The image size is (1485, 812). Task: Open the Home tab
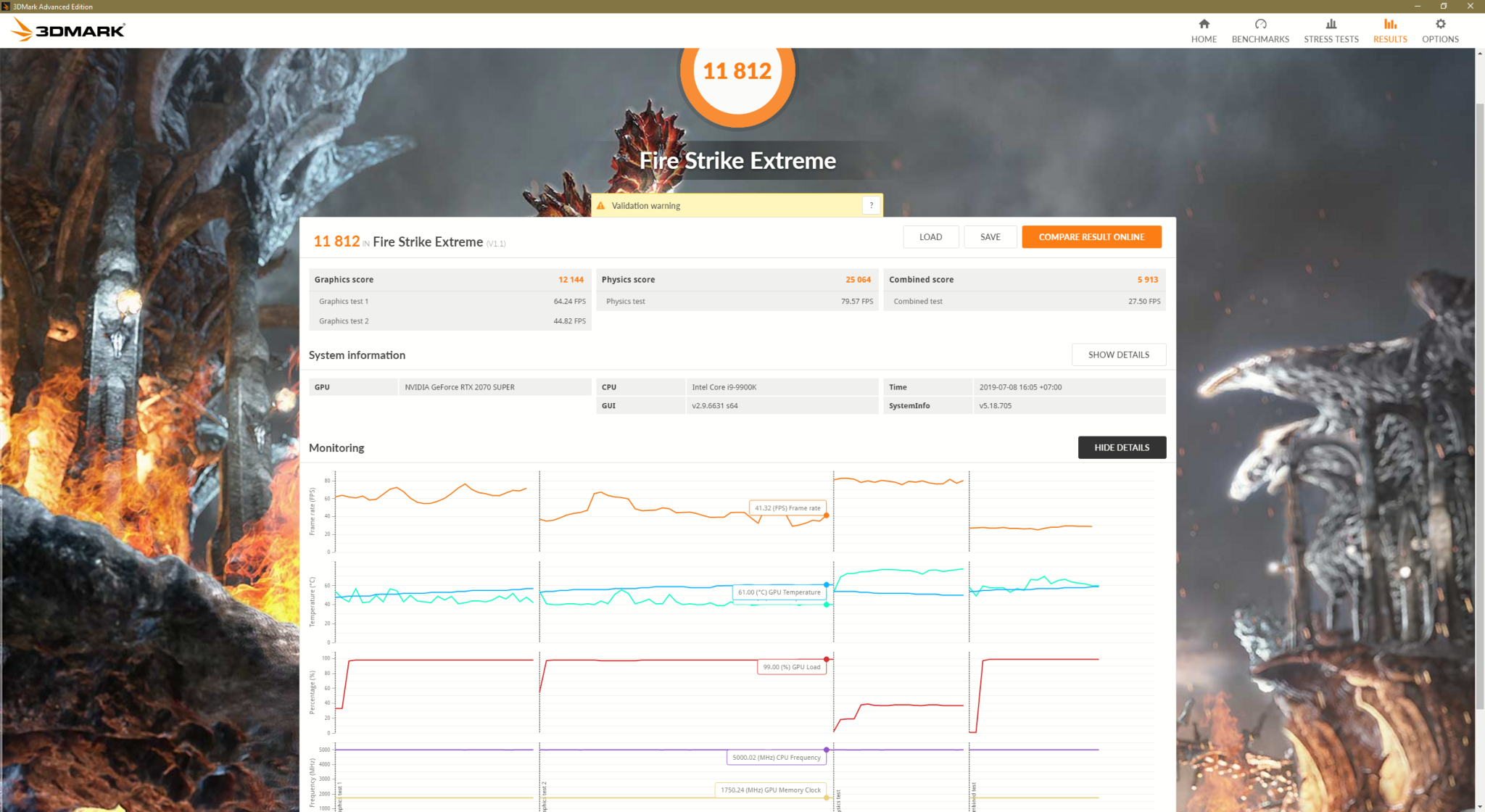click(1204, 30)
